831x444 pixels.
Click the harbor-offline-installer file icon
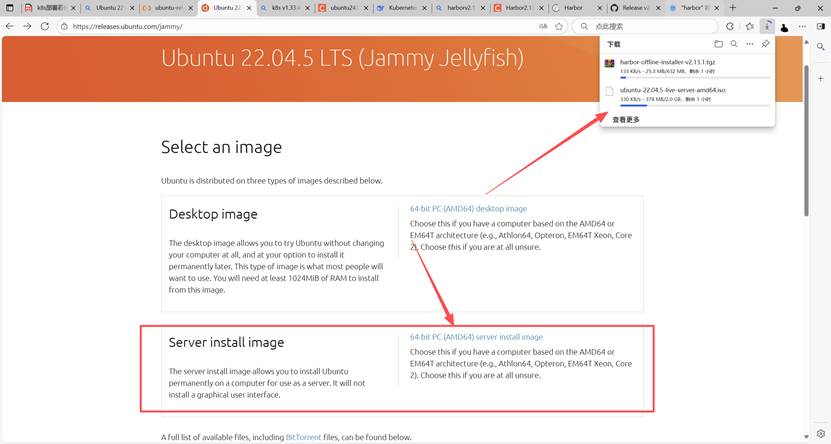tap(609, 63)
